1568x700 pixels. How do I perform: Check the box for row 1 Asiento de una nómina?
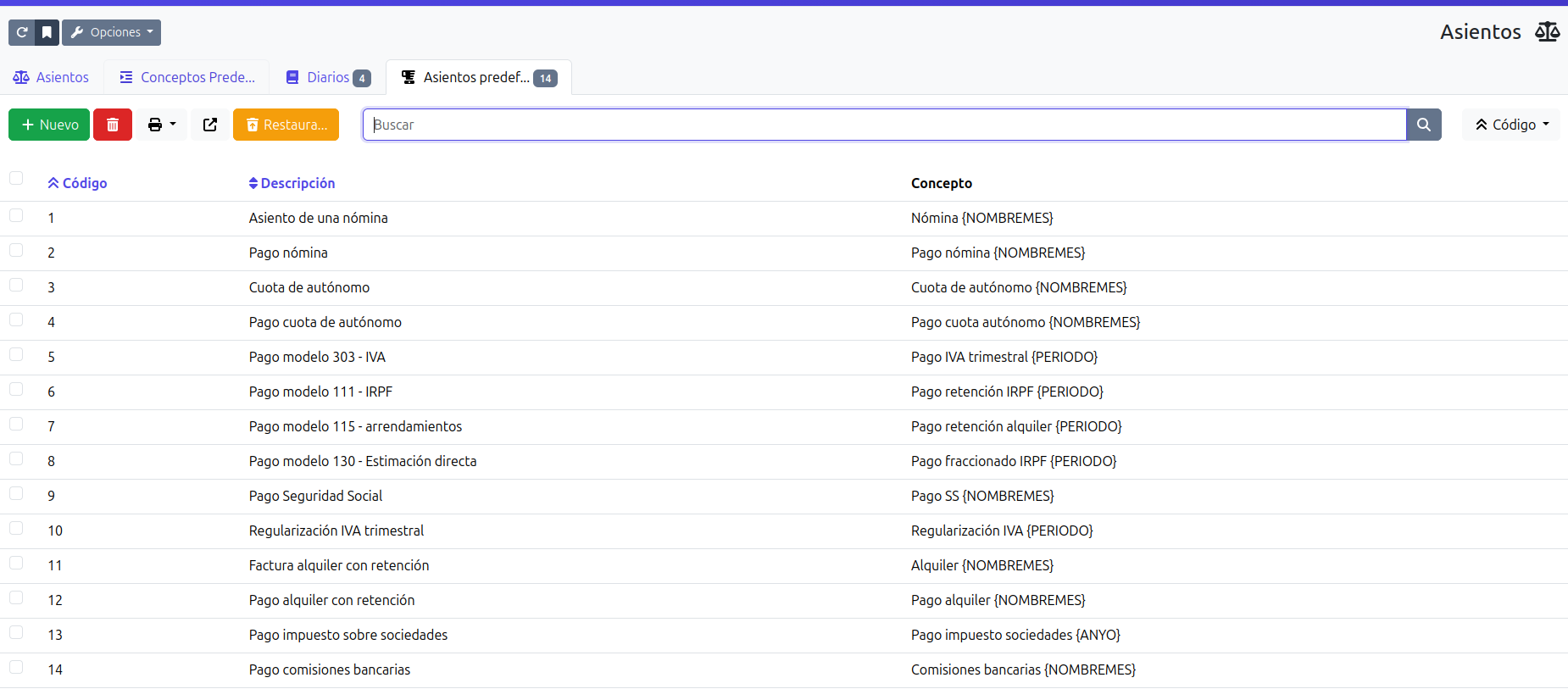point(16,216)
